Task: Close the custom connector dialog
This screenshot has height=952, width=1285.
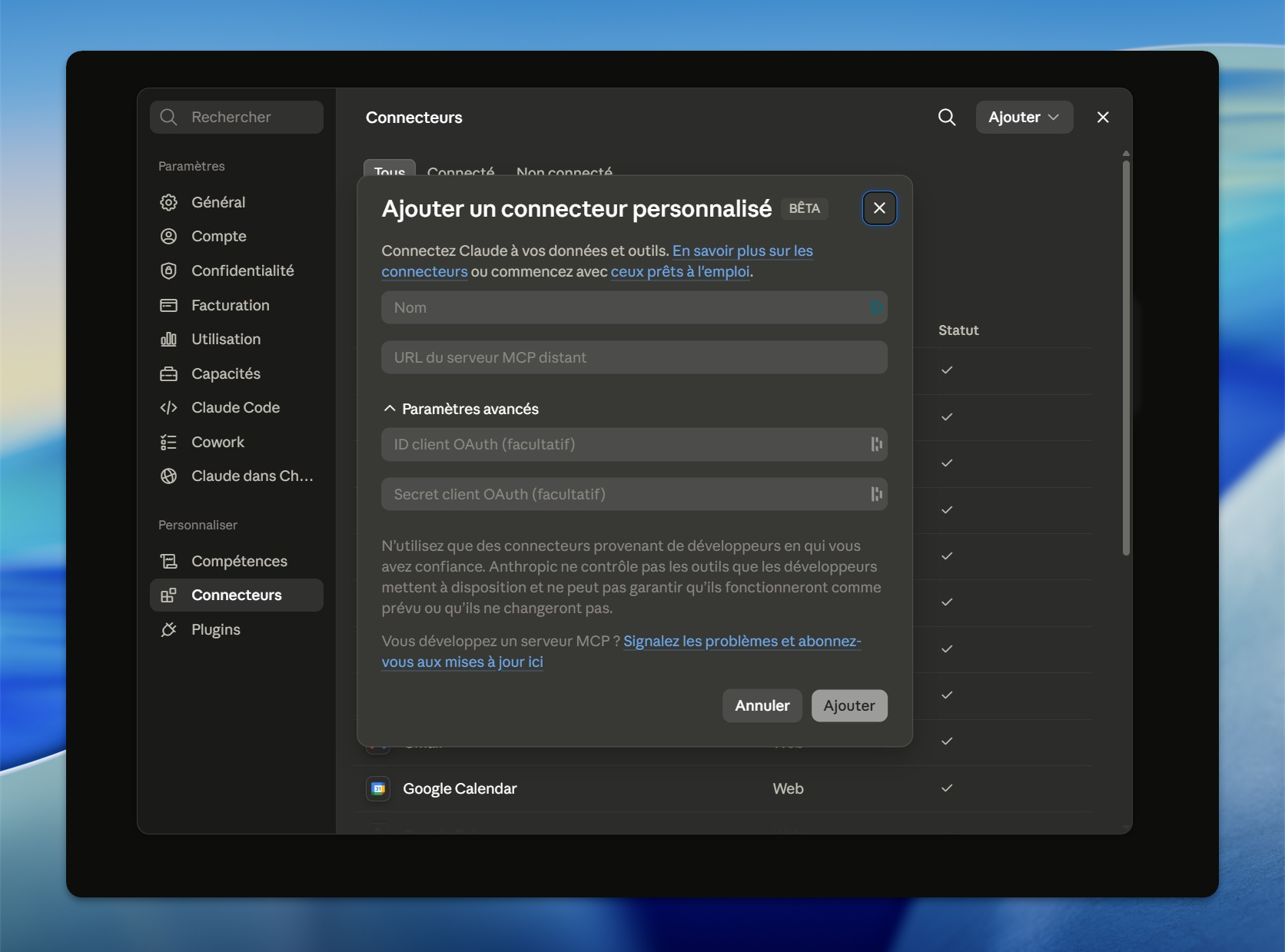Action: pyautogui.click(x=880, y=208)
